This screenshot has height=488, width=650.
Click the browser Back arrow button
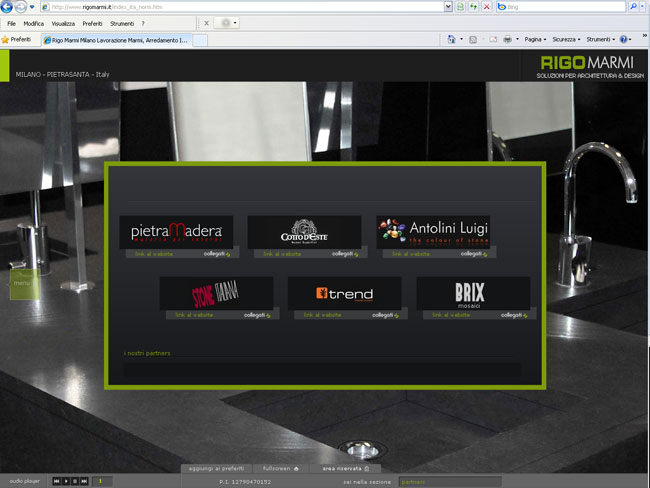pos(7,6)
